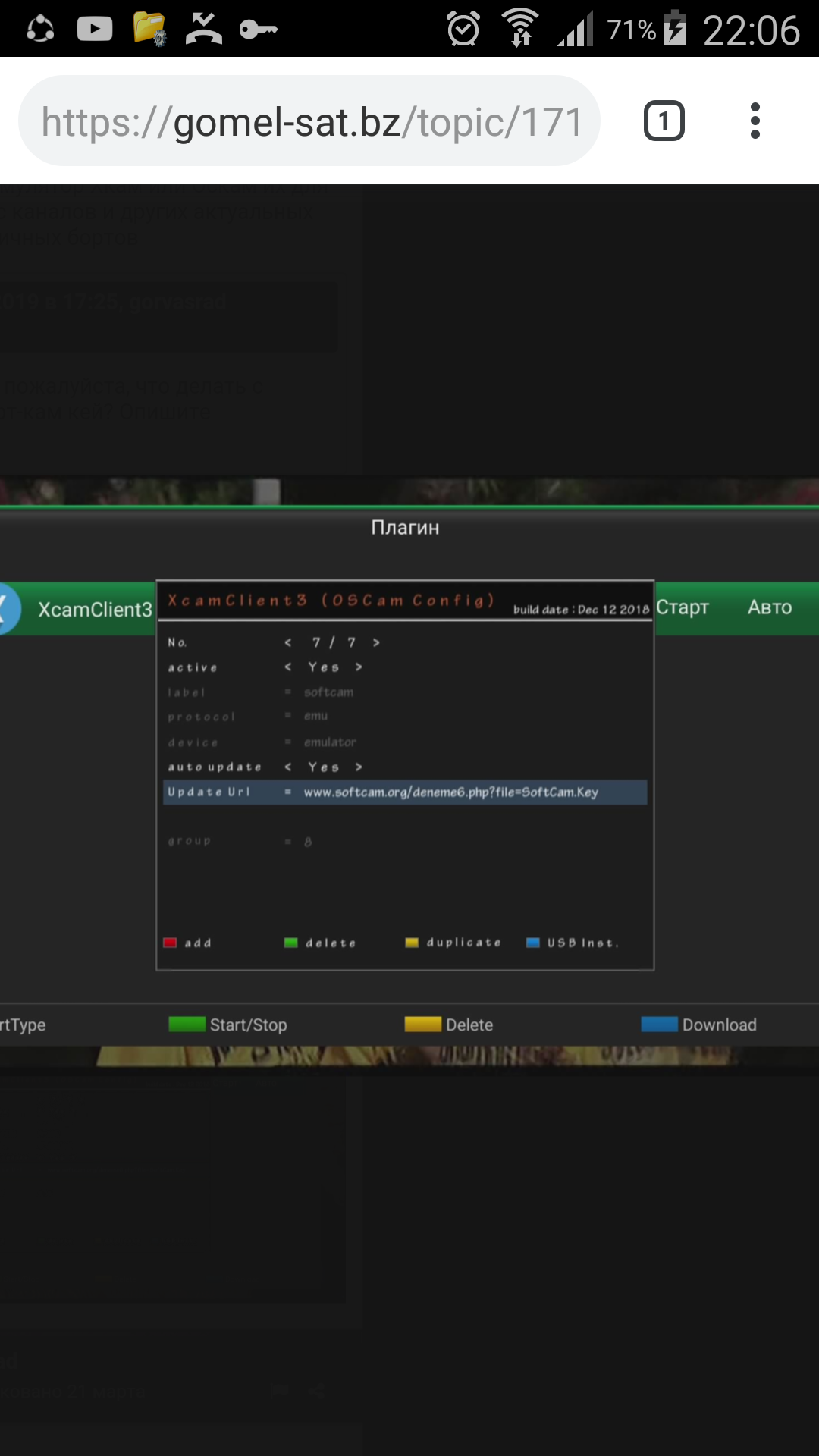Tap the red add button square
The width and height of the screenshot is (819, 1456).
170,943
